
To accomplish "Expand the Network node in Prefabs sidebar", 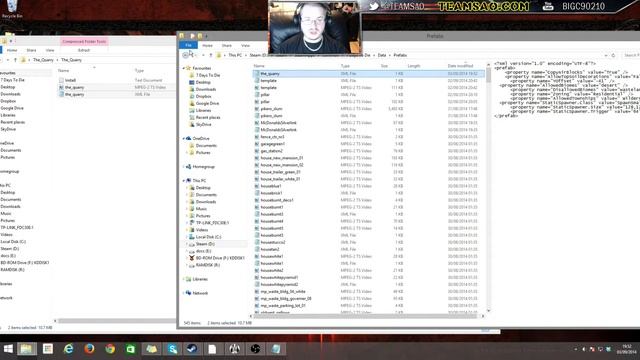I will click(x=184, y=293).
